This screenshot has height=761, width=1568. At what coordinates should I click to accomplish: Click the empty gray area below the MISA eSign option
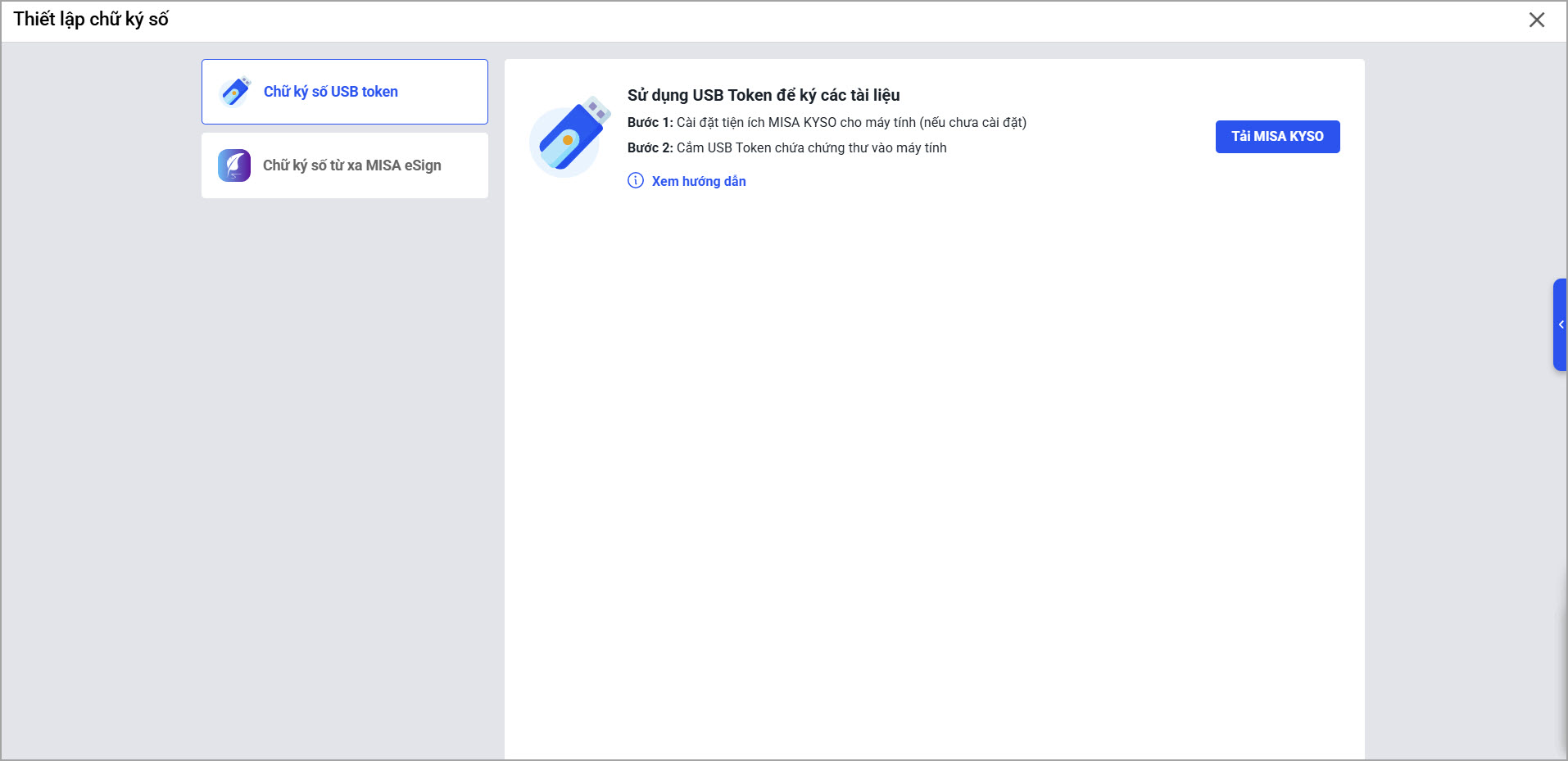pos(344,459)
